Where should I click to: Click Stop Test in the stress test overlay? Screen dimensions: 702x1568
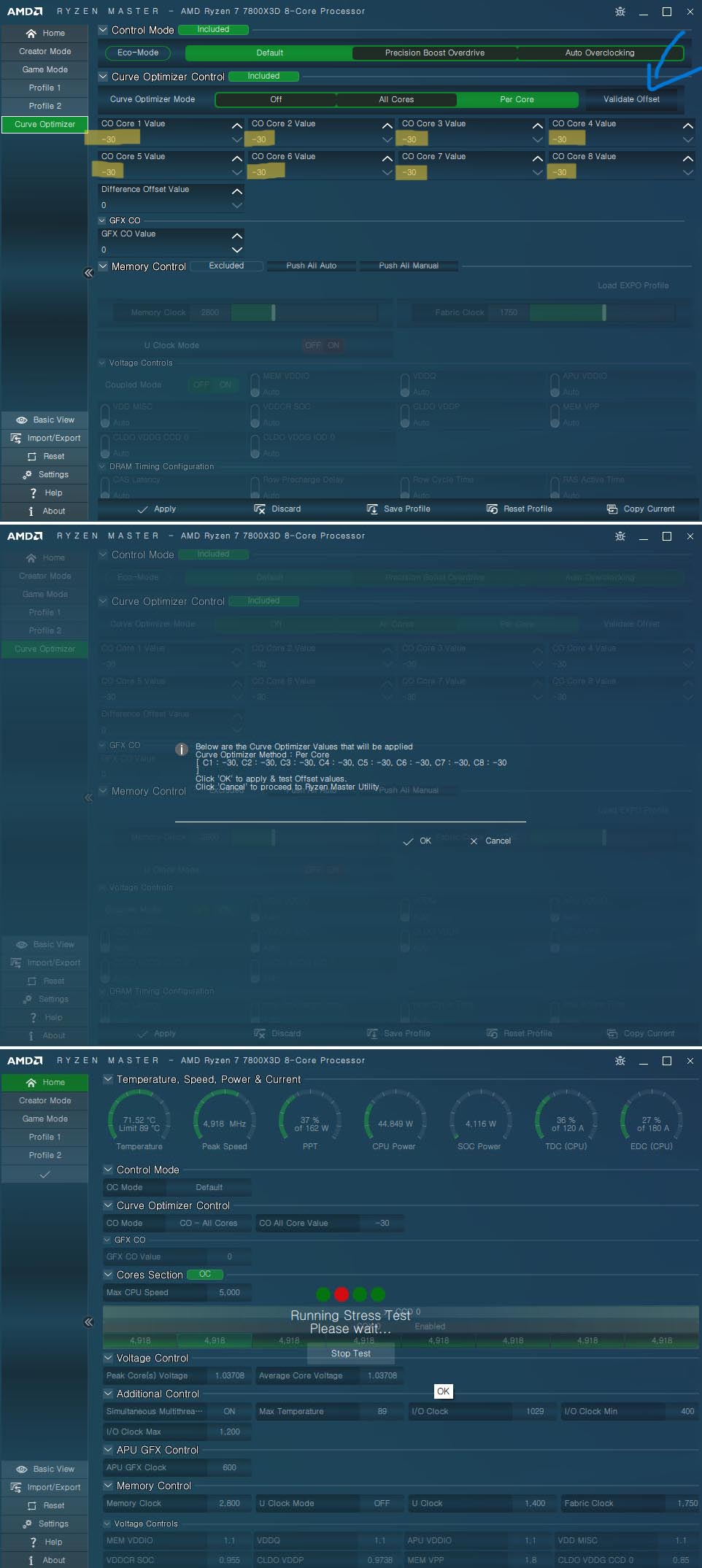pos(351,1353)
